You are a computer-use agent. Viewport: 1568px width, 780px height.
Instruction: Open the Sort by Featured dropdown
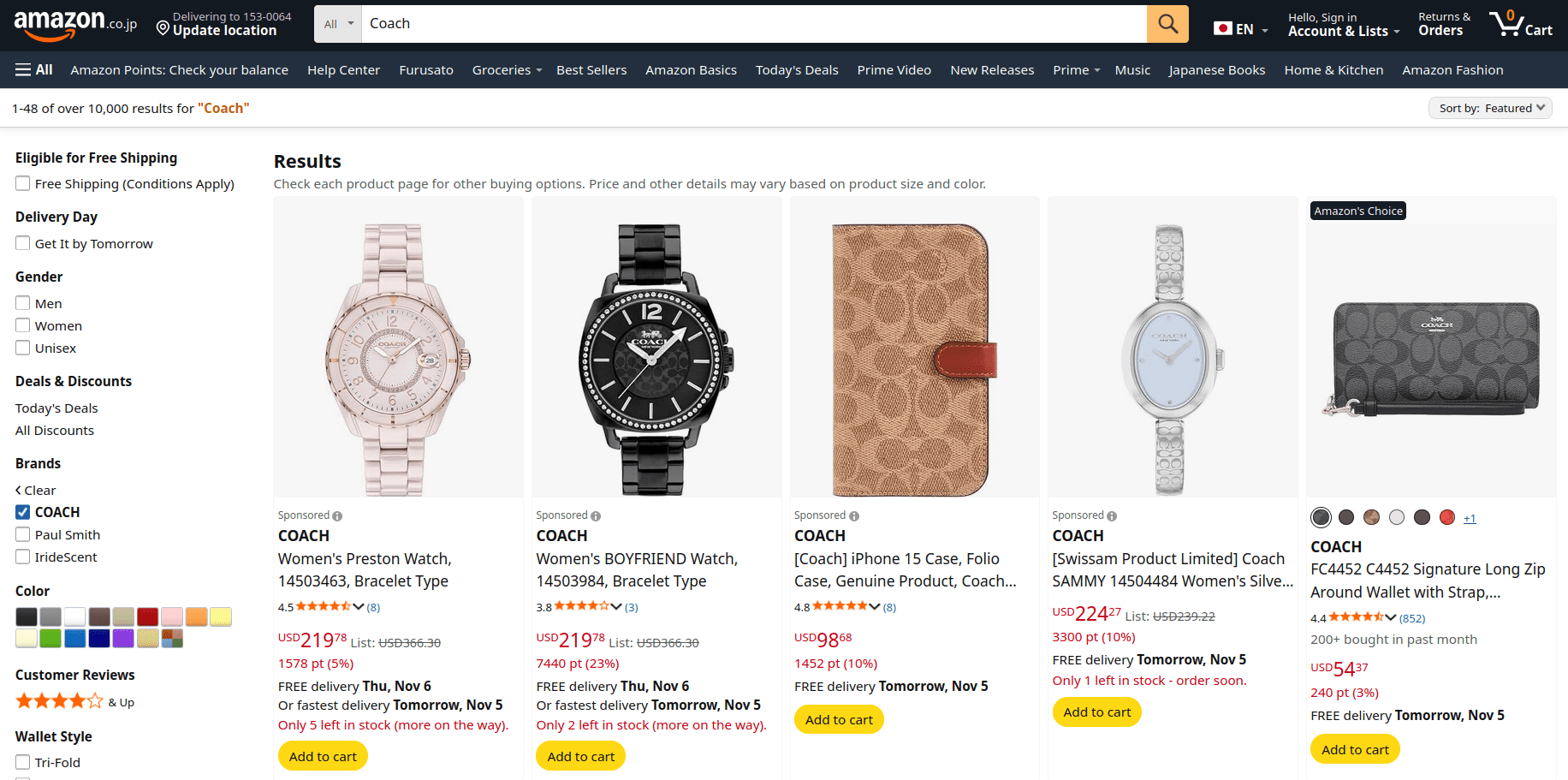pyautogui.click(x=1490, y=108)
